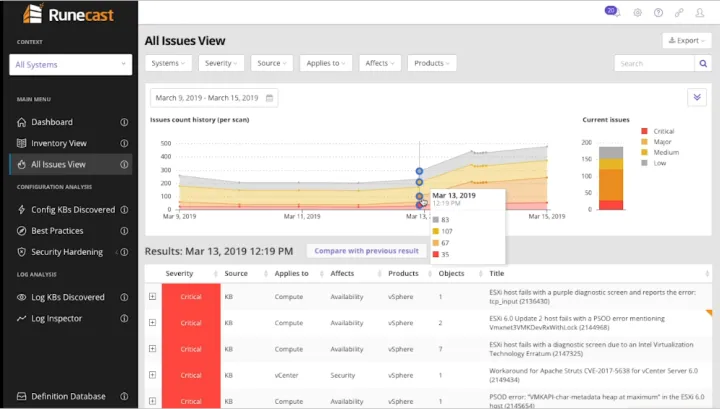This screenshot has width=720, height=409.
Task: Open the notifications bell with 20 badge
Action: click(x=611, y=12)
